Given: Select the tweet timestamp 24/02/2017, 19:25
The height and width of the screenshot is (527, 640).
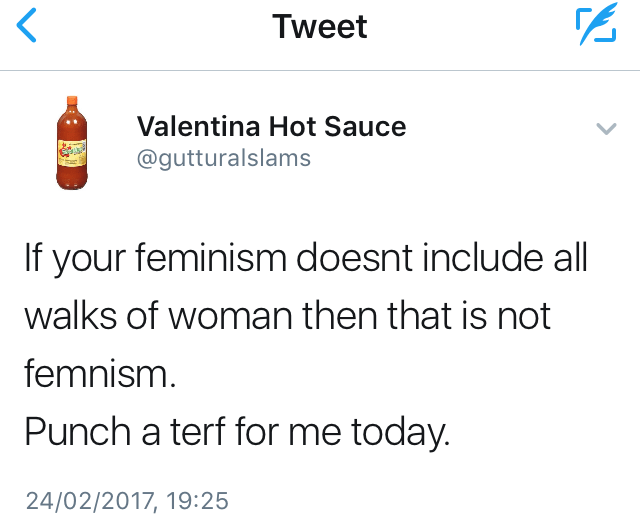Looking at the screenshot, I should 127,499.
